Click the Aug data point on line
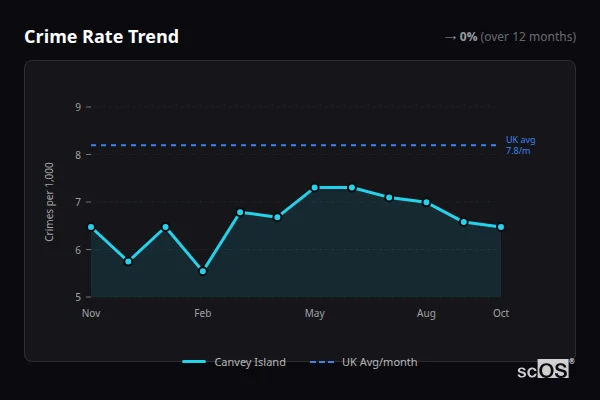Image resolution: width=600 pixels, height=400 pixels. (x=426, y=202)
